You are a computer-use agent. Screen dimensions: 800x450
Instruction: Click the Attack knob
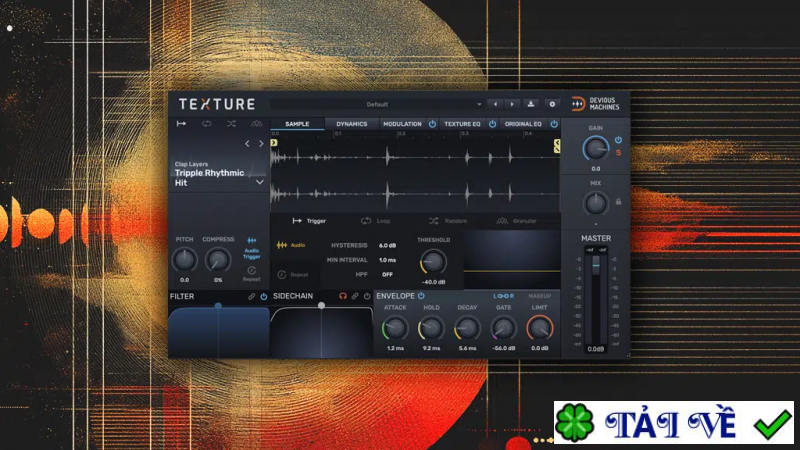[x=395, y=329]
